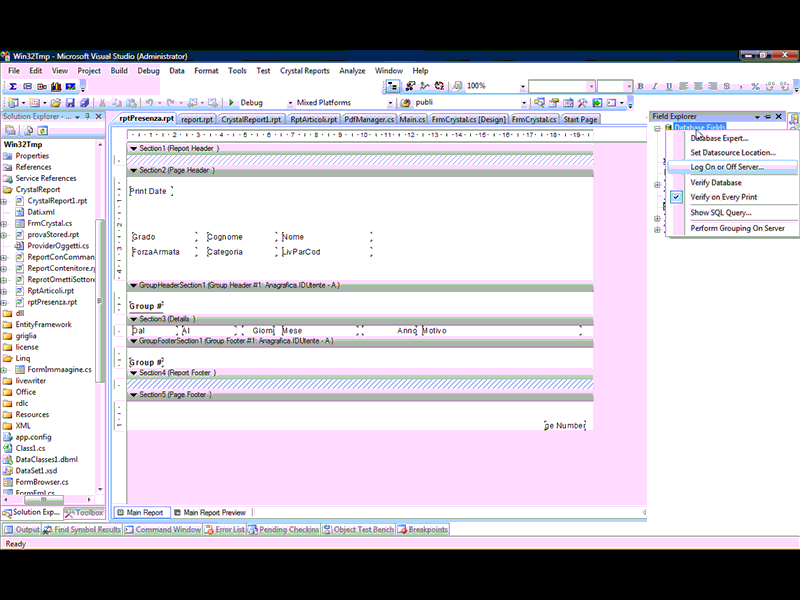Open the Command Window panel
The image size is (800, 600).
pyautogui.click(x=163, y=530)
